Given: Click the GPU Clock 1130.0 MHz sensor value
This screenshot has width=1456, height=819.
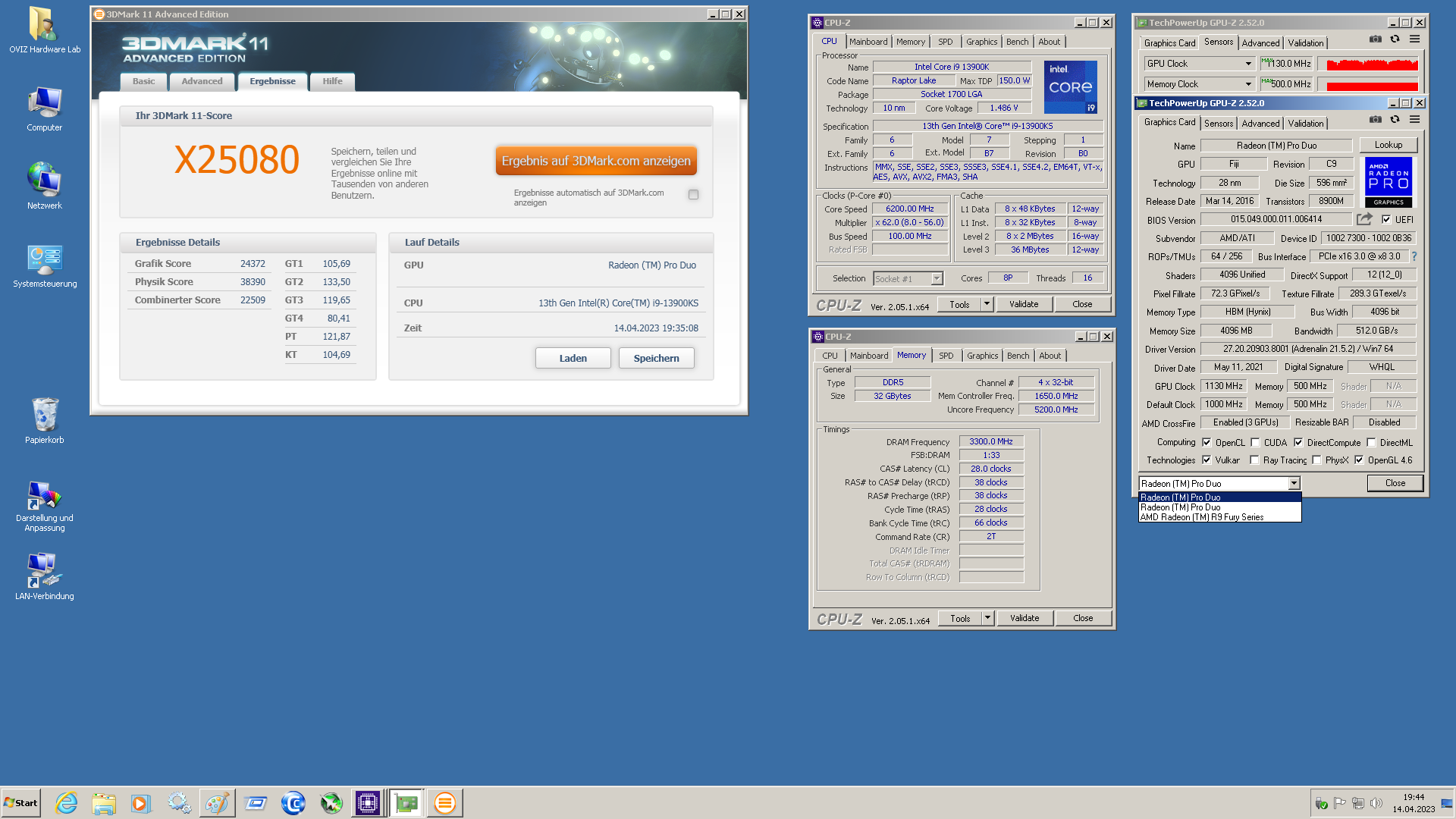Looking at the screenshot, I should point(1286,64).
